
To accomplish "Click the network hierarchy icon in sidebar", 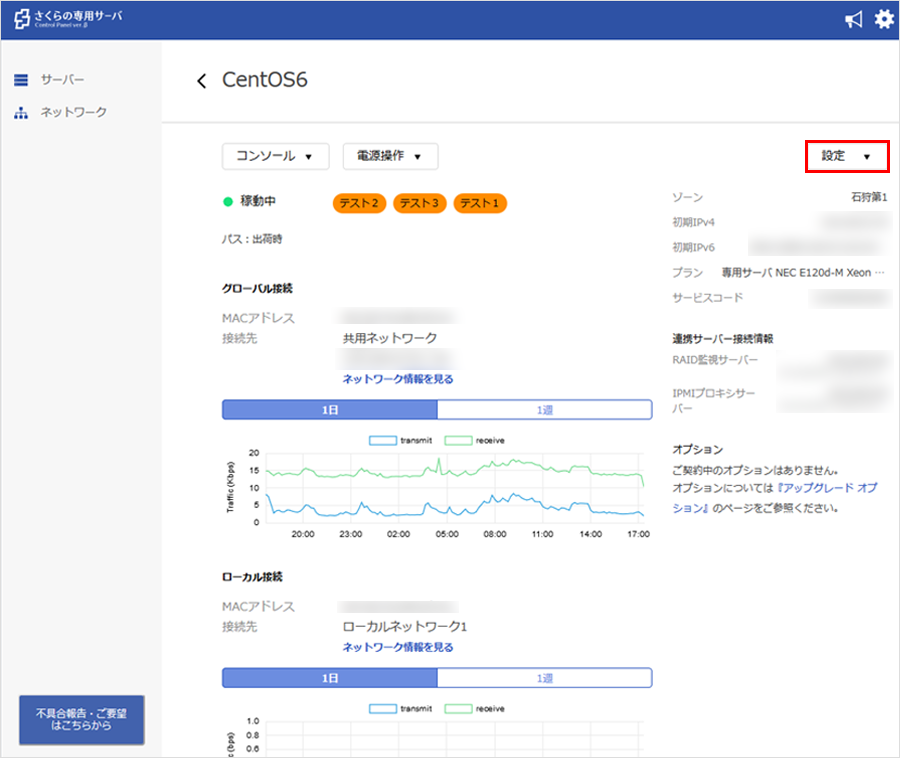I will [21, 113].
